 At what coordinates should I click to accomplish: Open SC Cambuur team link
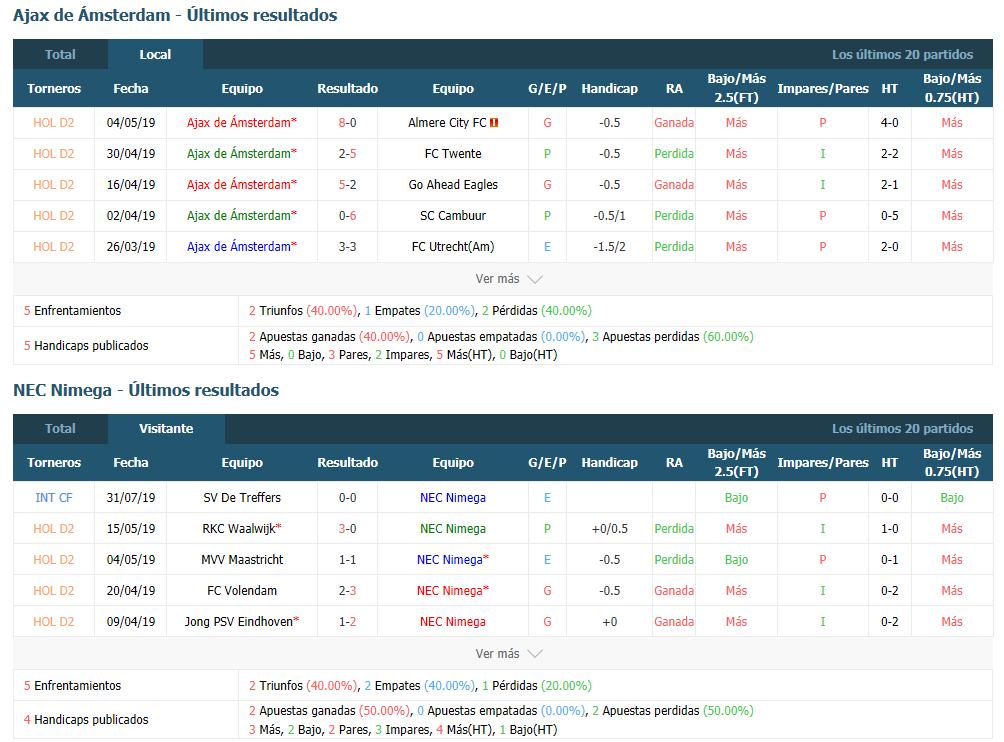click(453, 216)
